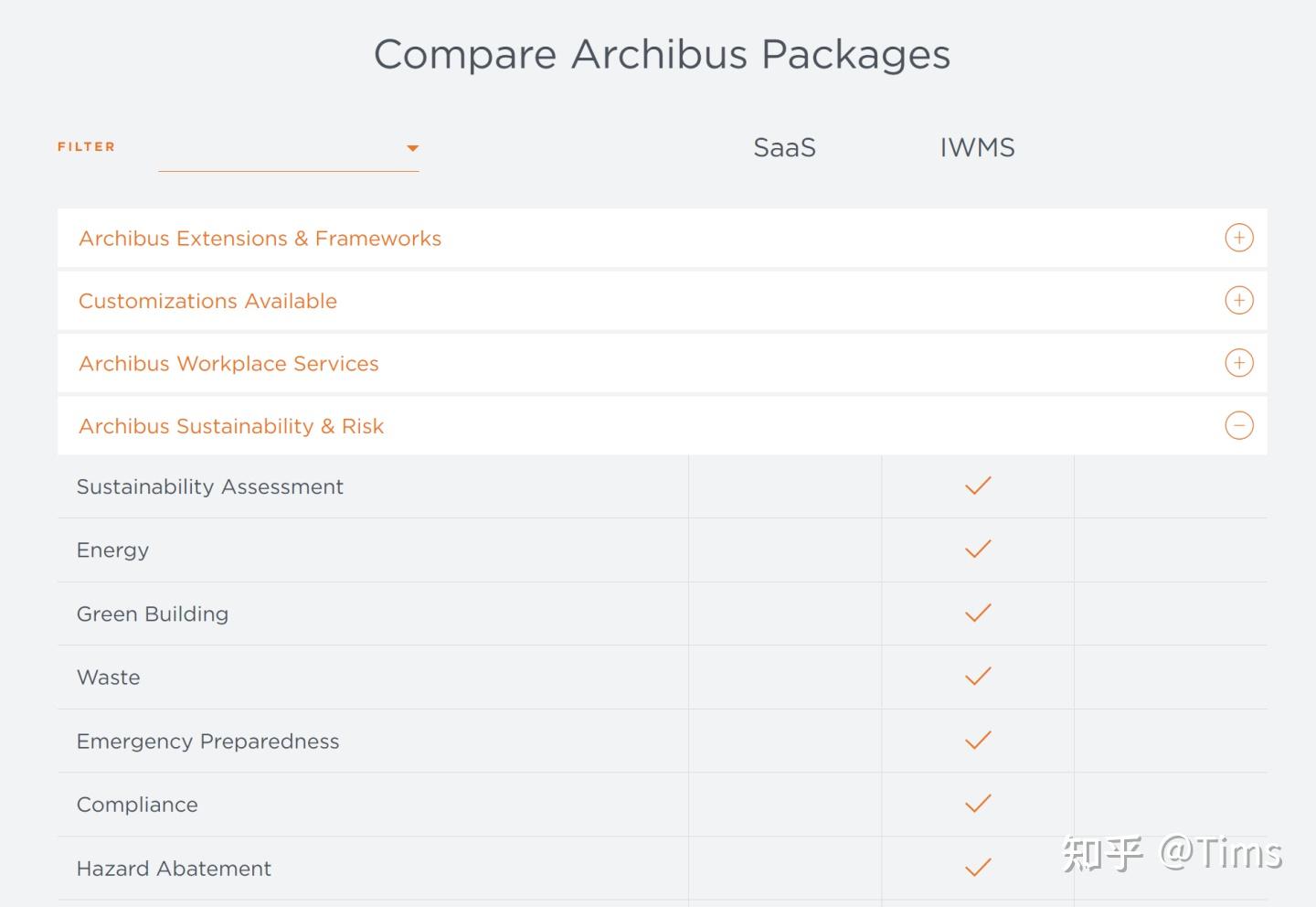Click the checkmark in the Waste row
The image size is (1316, 907).
[x=976, y=677]
